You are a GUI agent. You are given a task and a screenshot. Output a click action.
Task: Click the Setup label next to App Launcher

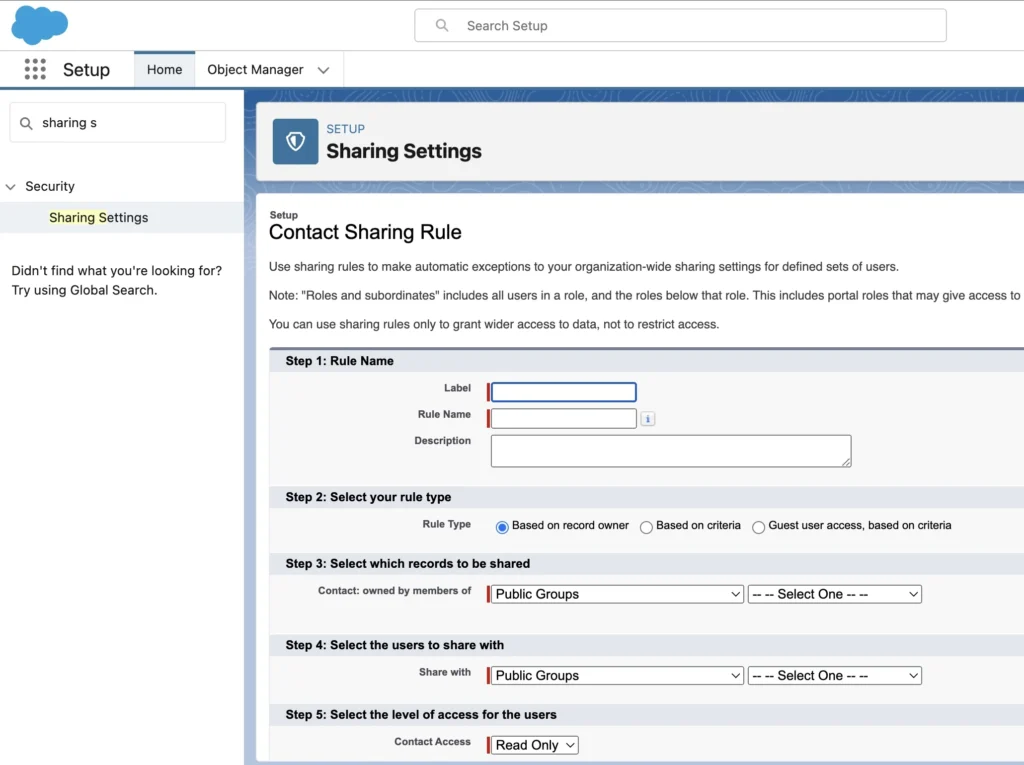pyautogui.click(x=86, y=69)
